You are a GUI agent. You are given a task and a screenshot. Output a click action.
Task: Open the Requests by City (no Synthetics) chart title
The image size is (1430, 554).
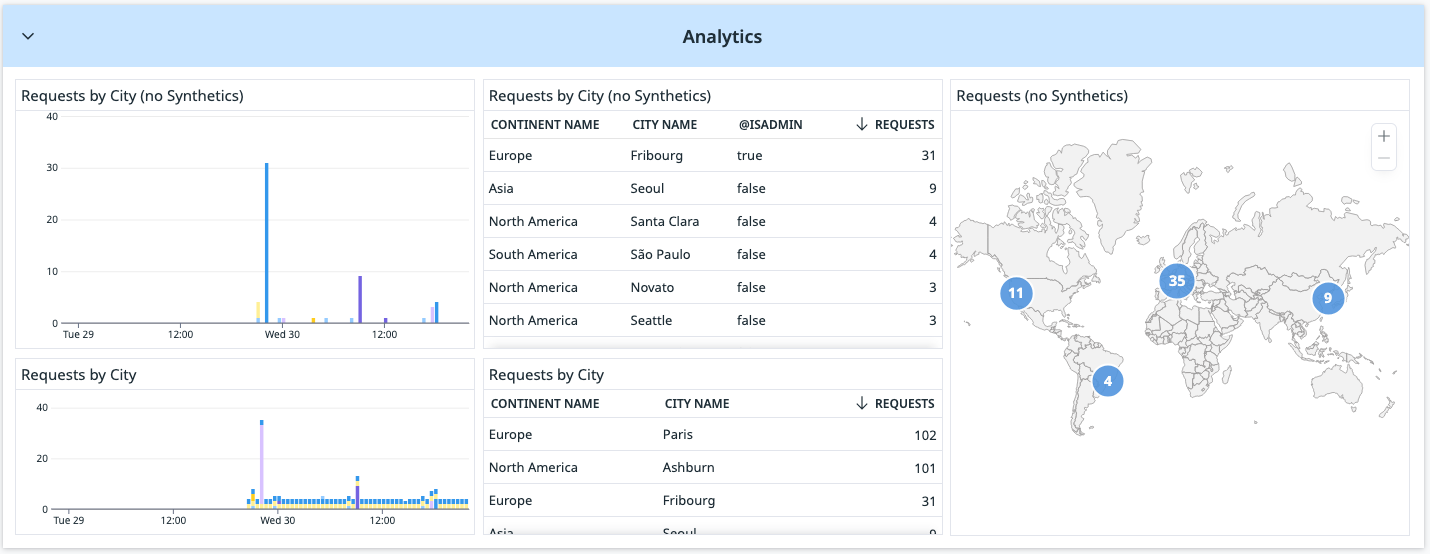[x=132, y=96]
